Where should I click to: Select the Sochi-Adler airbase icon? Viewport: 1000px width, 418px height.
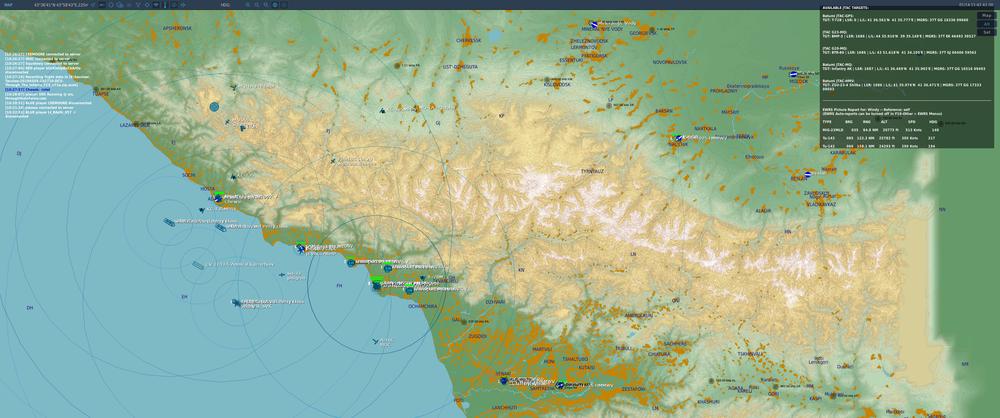click(x=219, y=199)
